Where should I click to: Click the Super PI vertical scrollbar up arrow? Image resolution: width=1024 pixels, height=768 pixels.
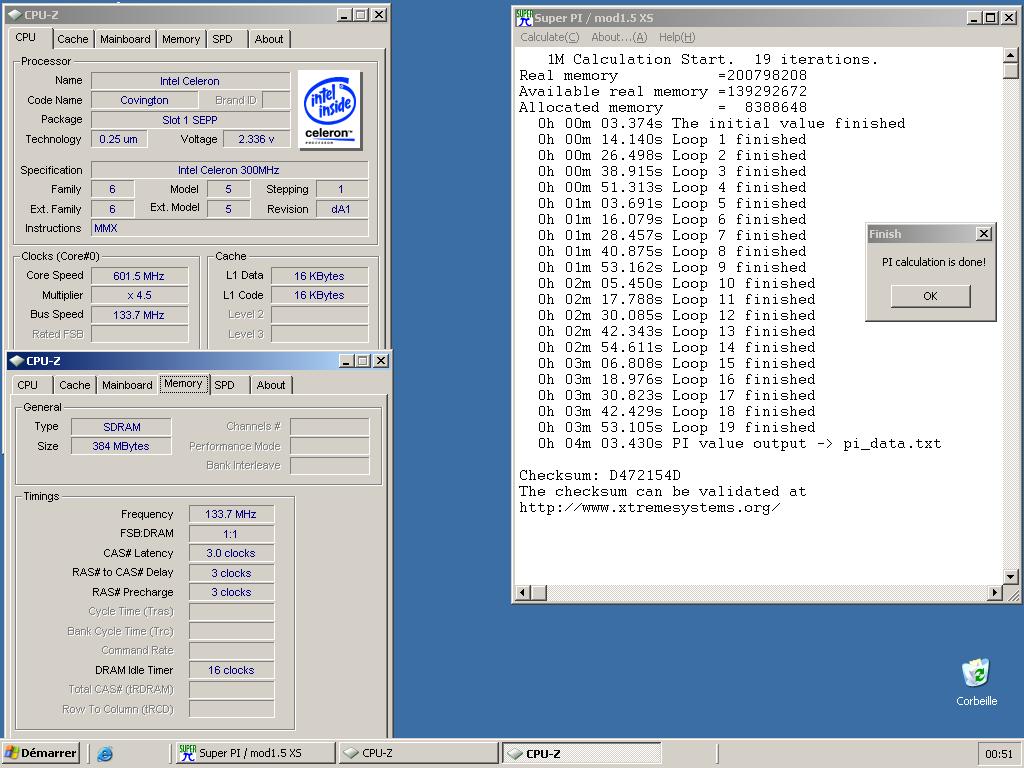1010,56
